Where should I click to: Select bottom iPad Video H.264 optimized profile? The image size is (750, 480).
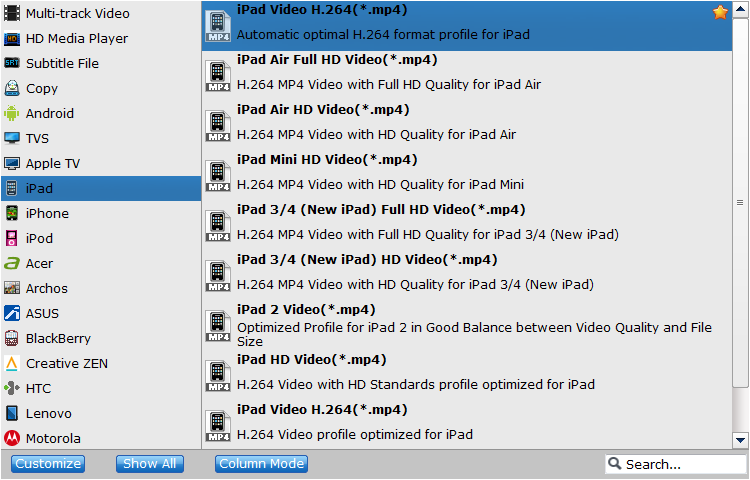(467, 425)
